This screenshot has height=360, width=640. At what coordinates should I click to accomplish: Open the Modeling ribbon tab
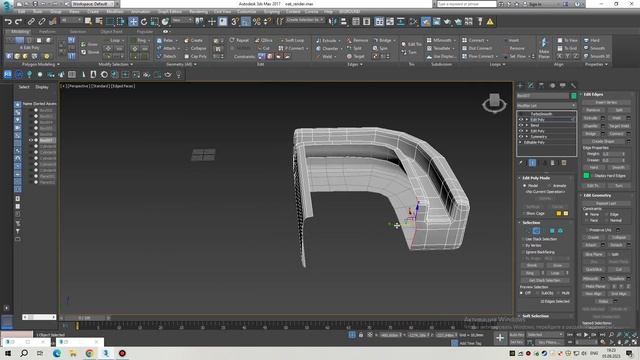point(20,31)
